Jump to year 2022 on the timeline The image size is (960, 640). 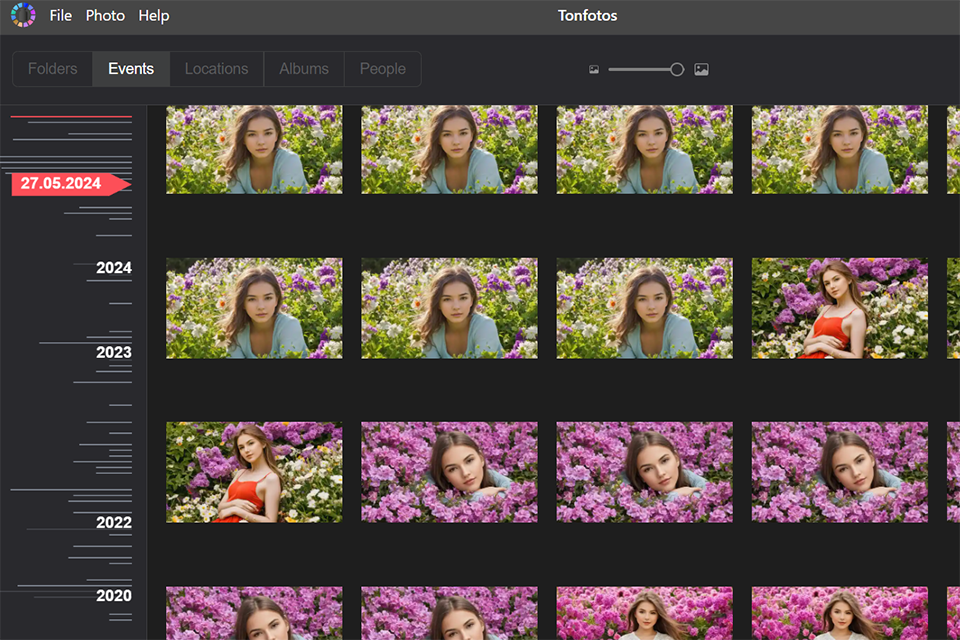(116, 522)
